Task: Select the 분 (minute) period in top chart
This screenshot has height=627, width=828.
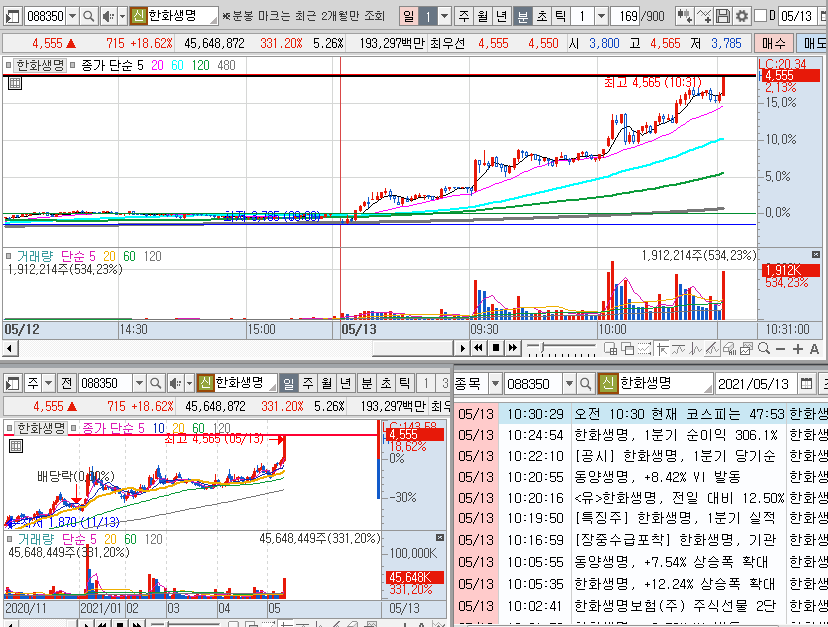Action: pos(522,16)
